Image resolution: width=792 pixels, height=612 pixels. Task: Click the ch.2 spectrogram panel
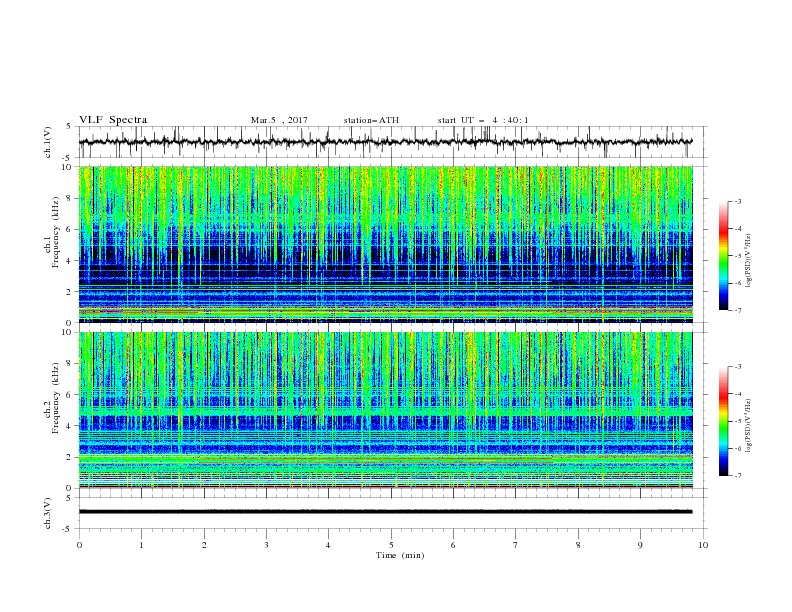click(385, 410)
